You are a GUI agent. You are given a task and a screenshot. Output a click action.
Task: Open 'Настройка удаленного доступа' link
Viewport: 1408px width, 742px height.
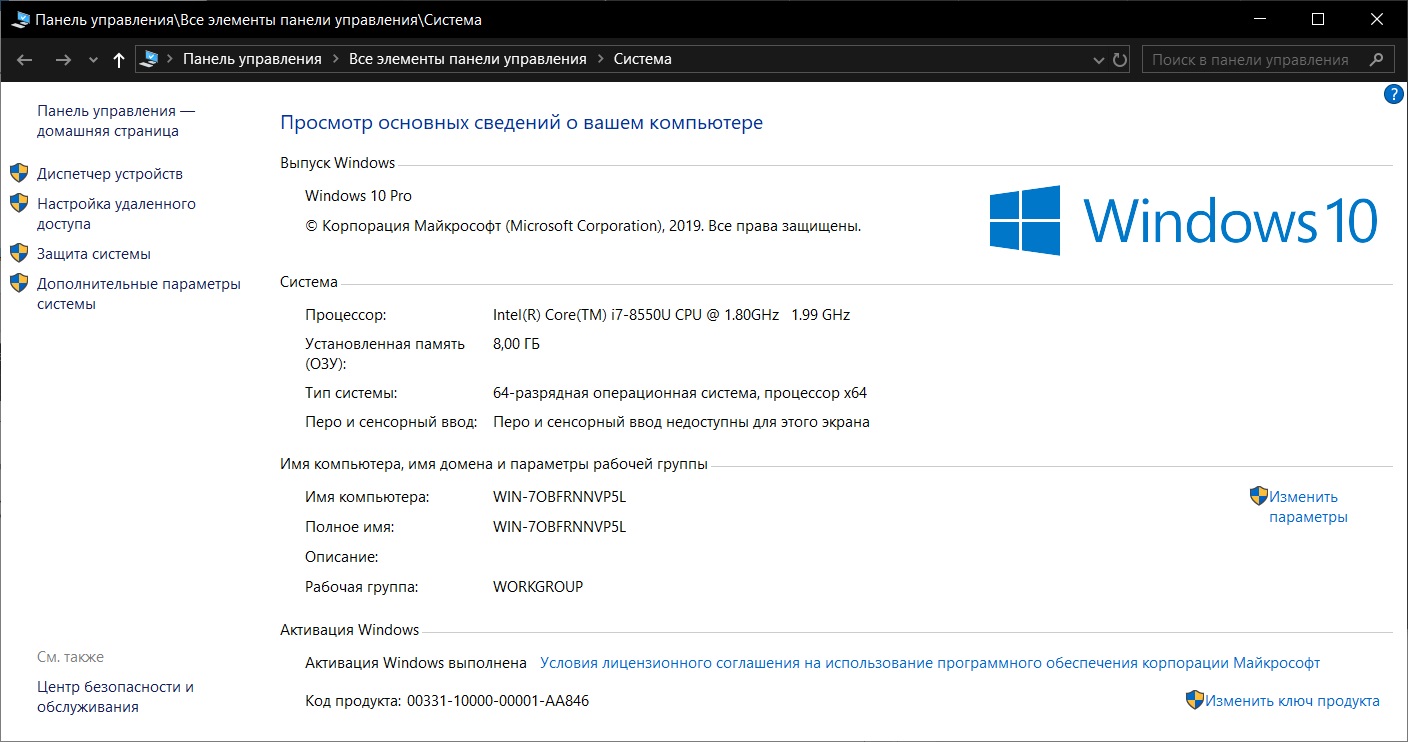pyautogui.click(x=116, y=214)
